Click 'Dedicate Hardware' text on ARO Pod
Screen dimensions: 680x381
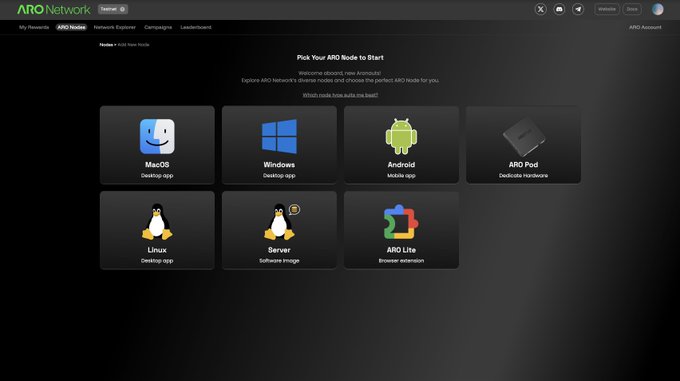523,176
